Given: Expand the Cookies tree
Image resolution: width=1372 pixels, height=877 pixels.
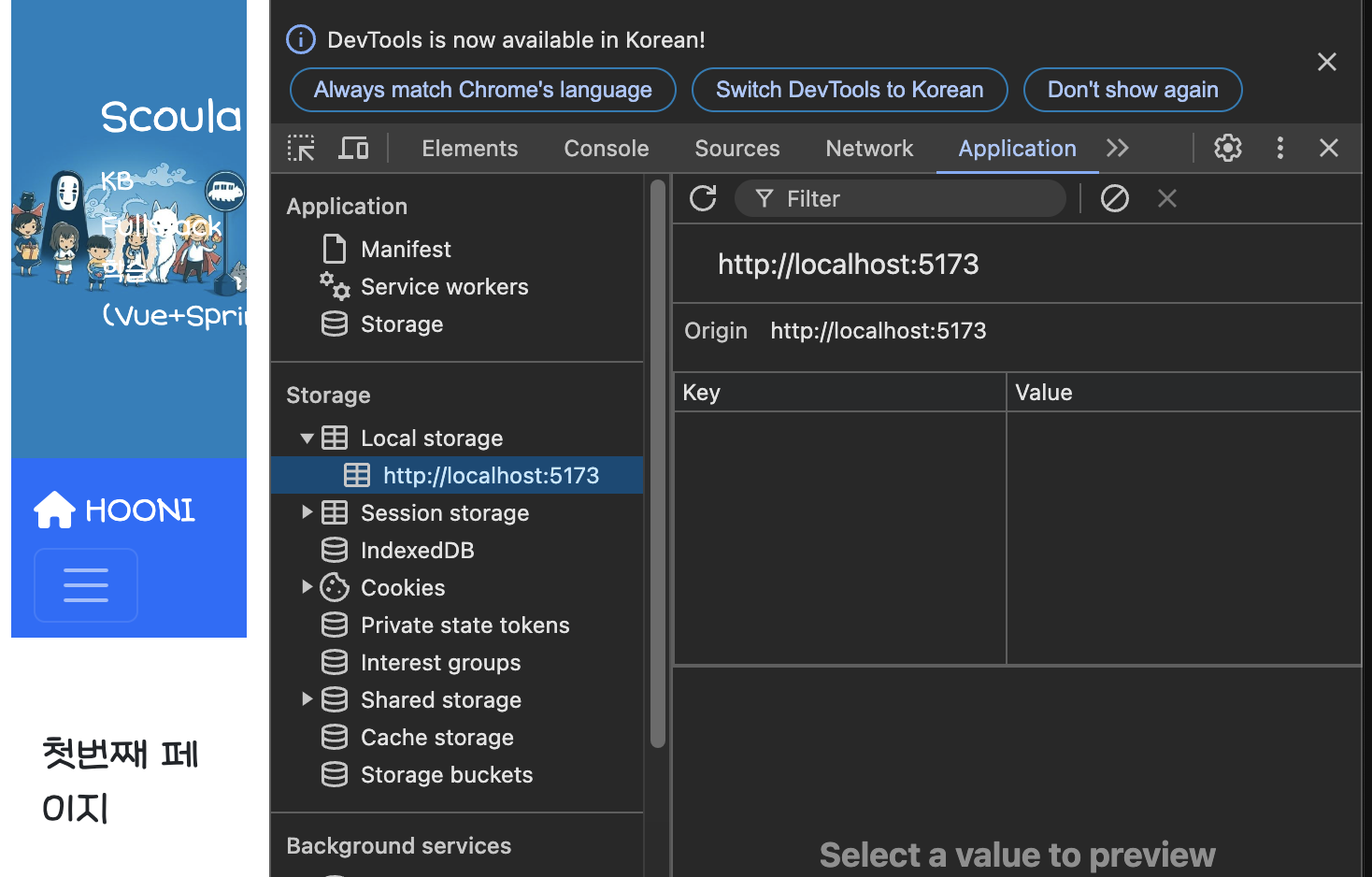Looking at the screenshot, I should click(307, 587).
